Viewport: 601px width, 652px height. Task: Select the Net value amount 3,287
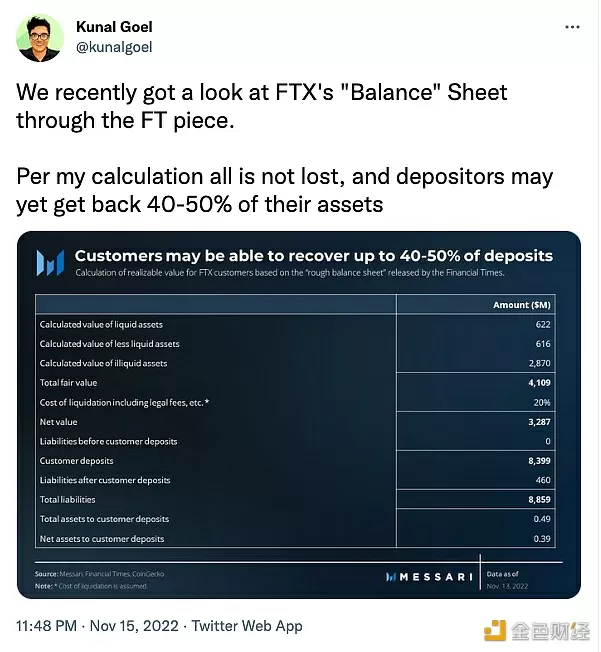point(539,422)
